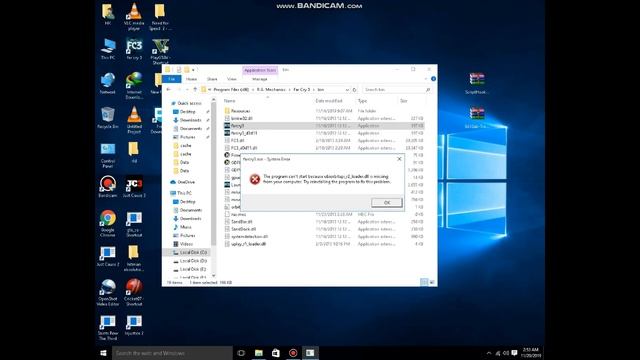
Task: Open the Manage ribbon tab
Action: click(260, 79)
